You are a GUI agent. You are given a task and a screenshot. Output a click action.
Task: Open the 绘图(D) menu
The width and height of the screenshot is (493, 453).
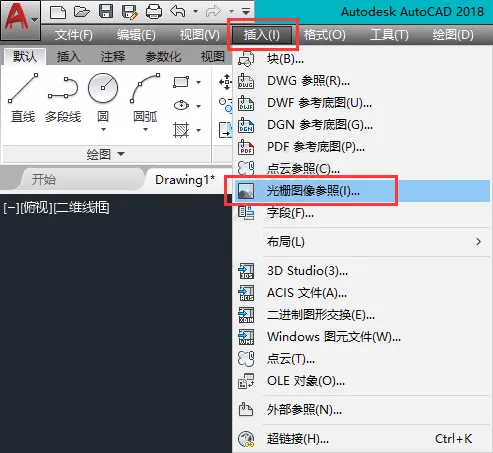[453, 35]
